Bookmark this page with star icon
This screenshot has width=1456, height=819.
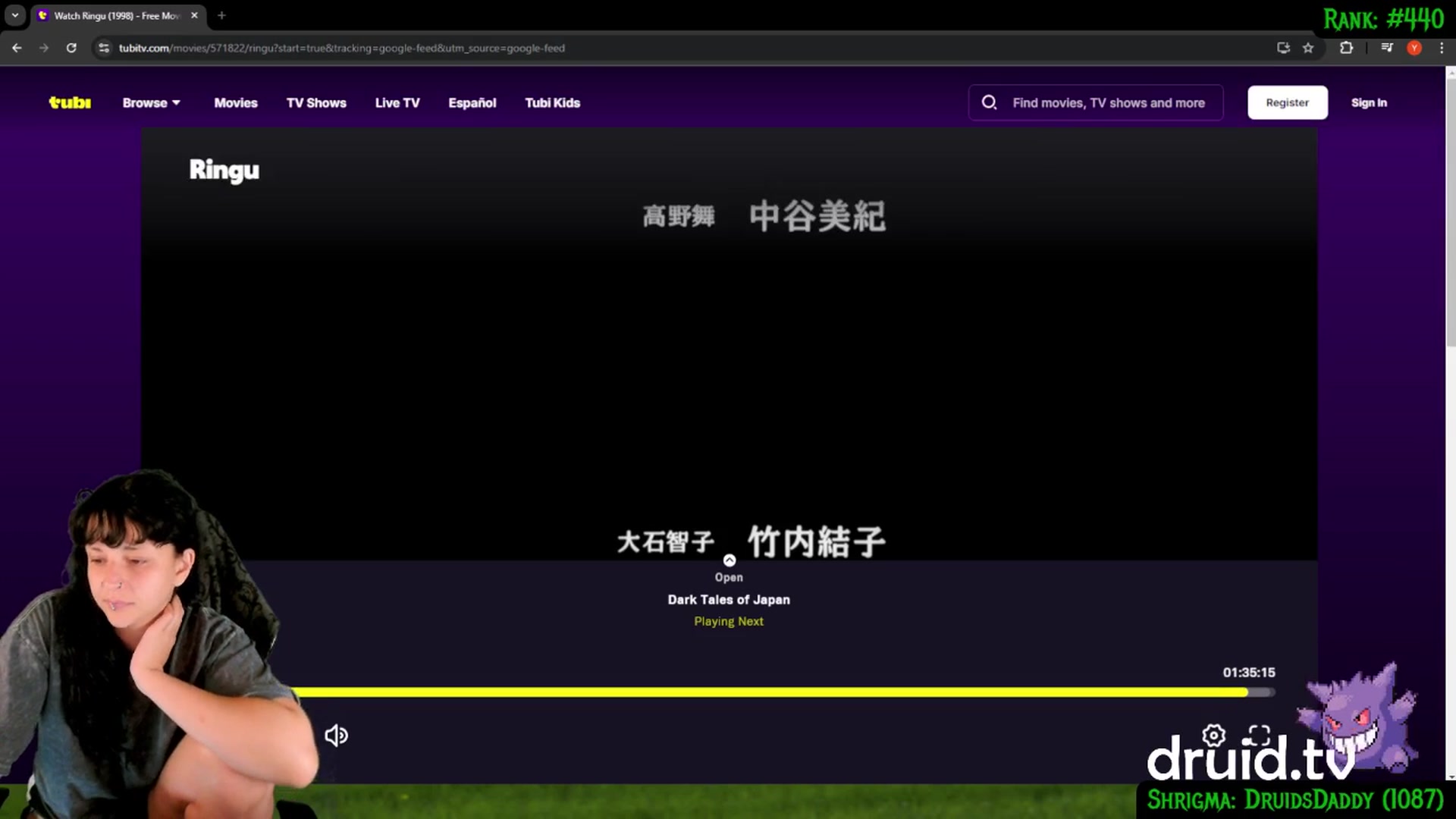click(1308, 48)
